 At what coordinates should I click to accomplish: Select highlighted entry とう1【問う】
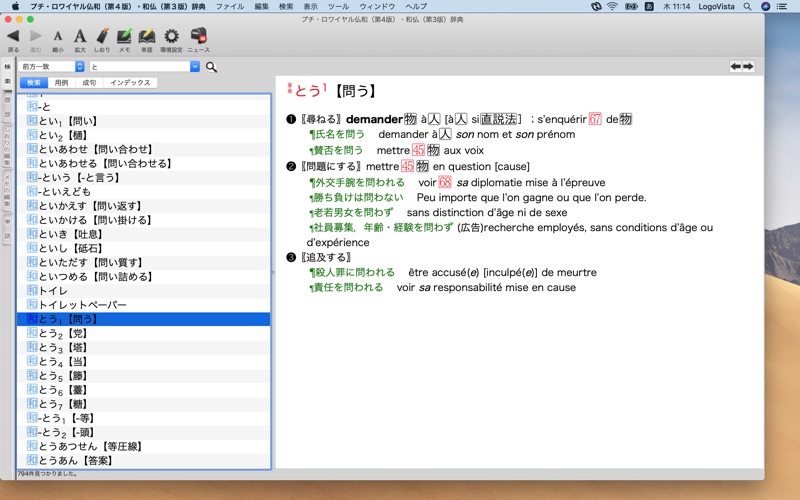point(143,319)
